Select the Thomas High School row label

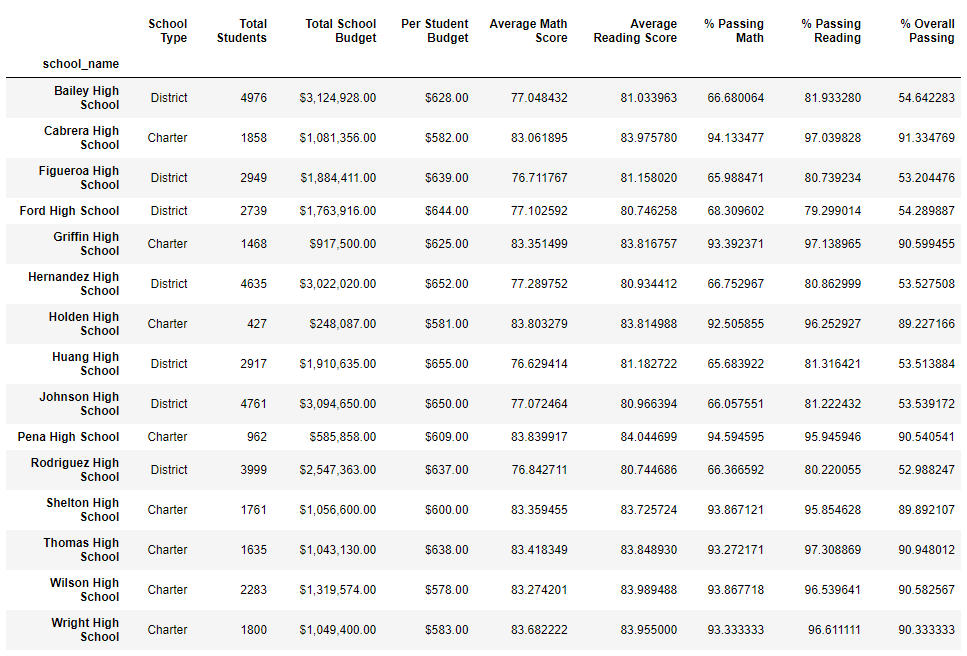click(81, 550)
